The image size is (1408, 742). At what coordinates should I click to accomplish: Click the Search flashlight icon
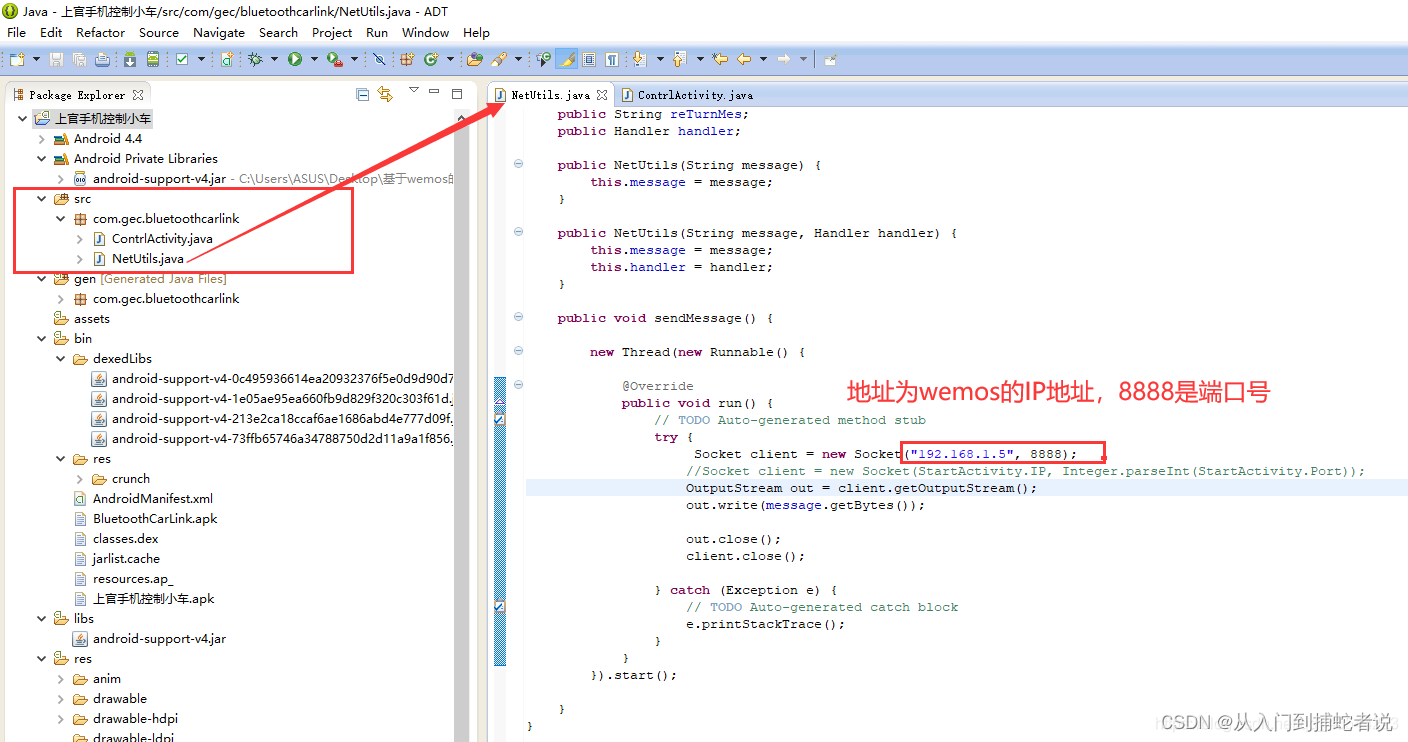click(498, 59)
